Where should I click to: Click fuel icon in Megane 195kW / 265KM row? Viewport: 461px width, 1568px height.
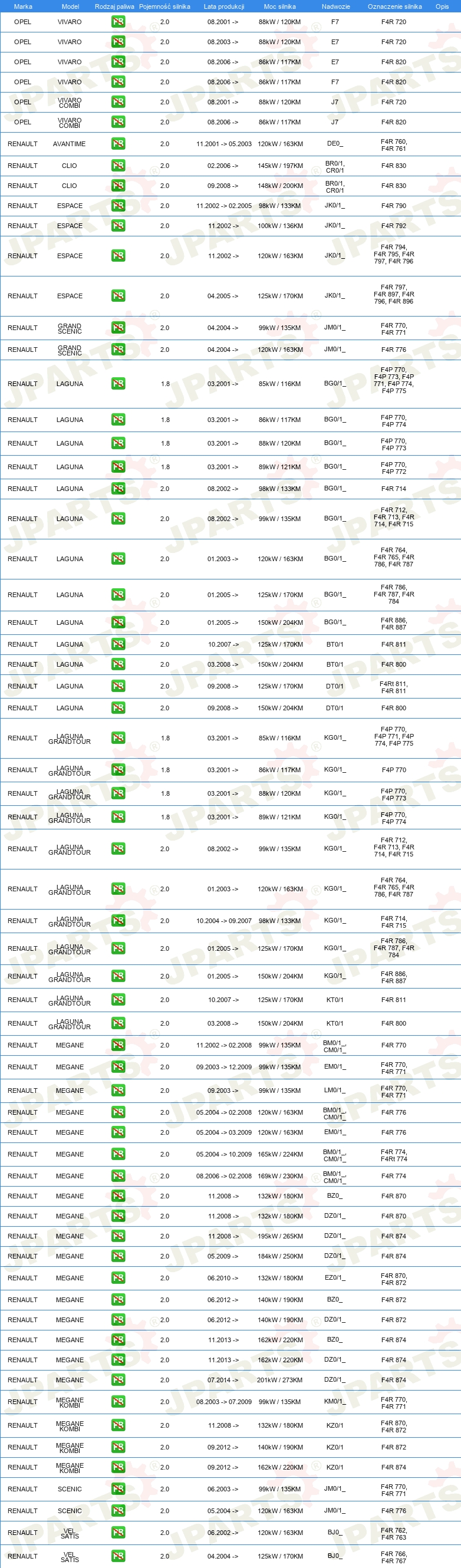118,1236
